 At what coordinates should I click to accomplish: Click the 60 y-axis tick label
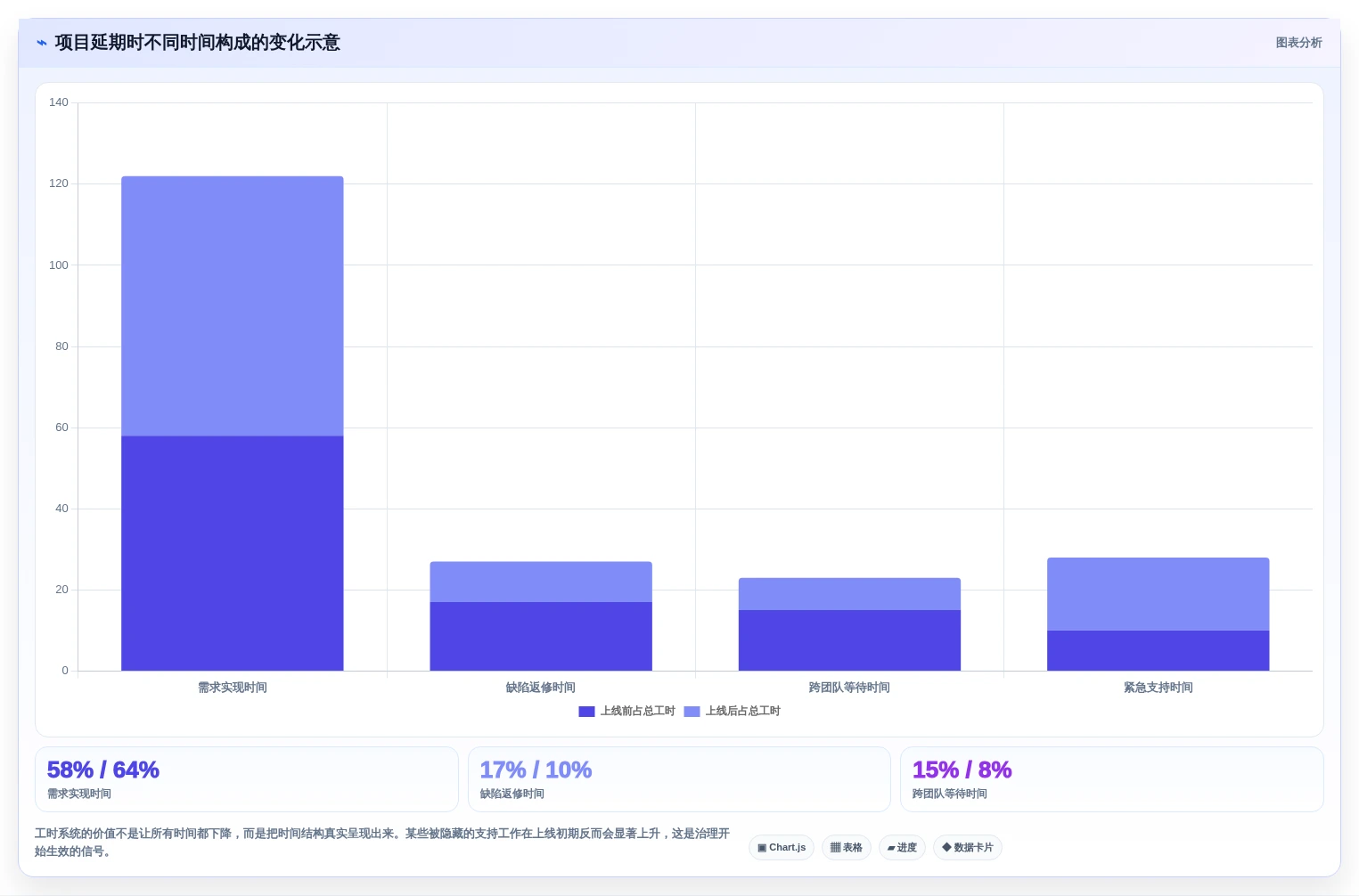[x=61, y=428]
